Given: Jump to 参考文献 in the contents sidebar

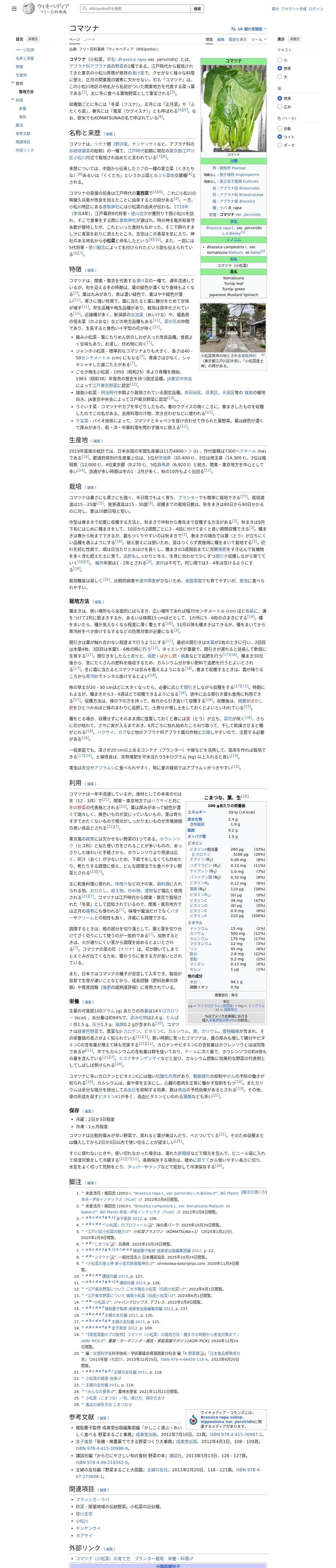Looking at the screenshot, I should (x=23, y=133).
